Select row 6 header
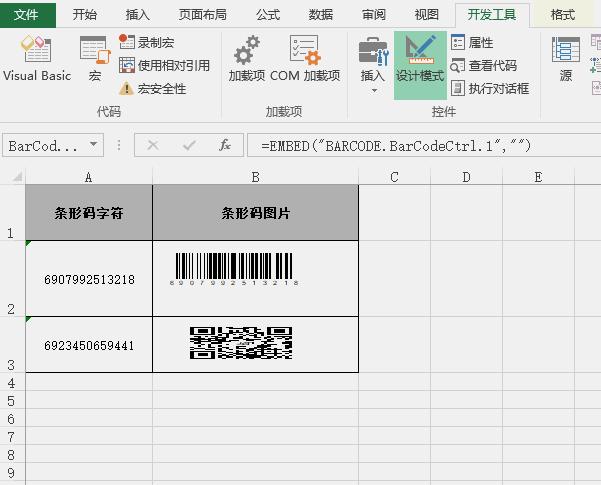This screenshot has width=601, height=485. point(12,419)
